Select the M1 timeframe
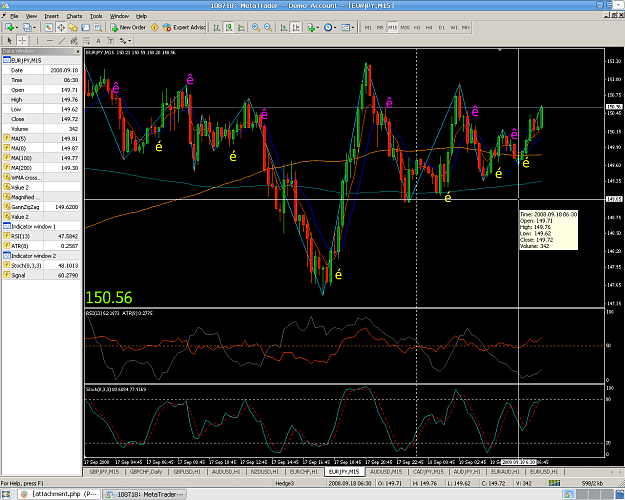Image resolution: width=625 pixels, height=500 pixels. point(368,28)
